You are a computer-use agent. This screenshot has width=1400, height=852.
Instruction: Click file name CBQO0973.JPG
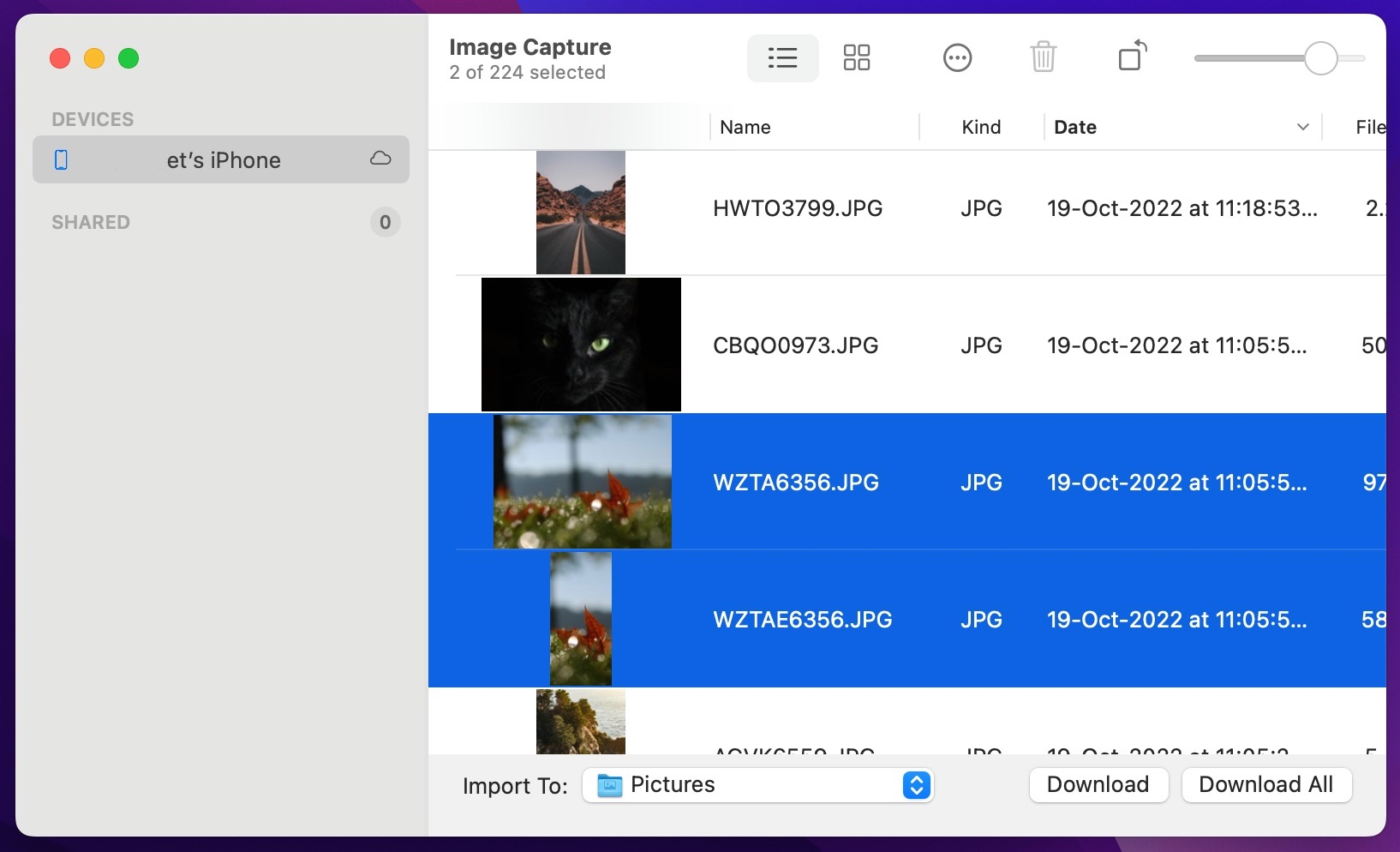pyautogui.click(x=796, y=345)
